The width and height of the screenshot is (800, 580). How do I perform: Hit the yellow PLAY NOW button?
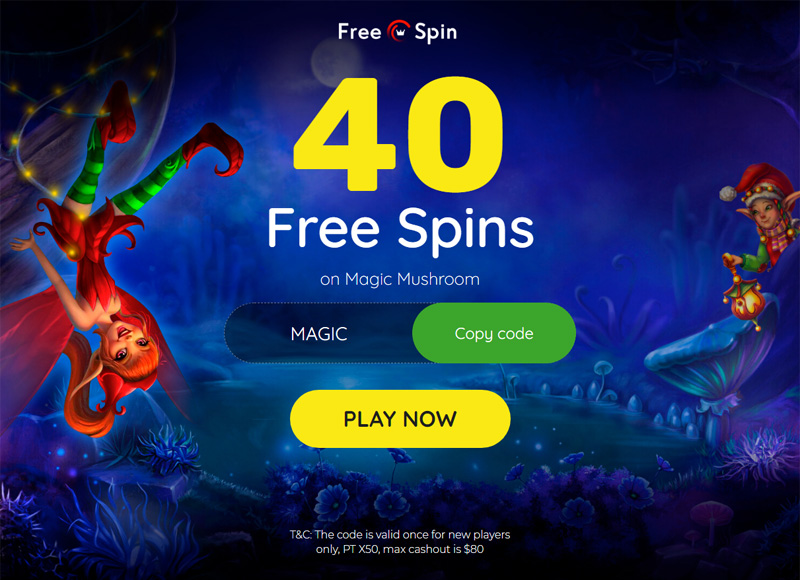[400, 419]
